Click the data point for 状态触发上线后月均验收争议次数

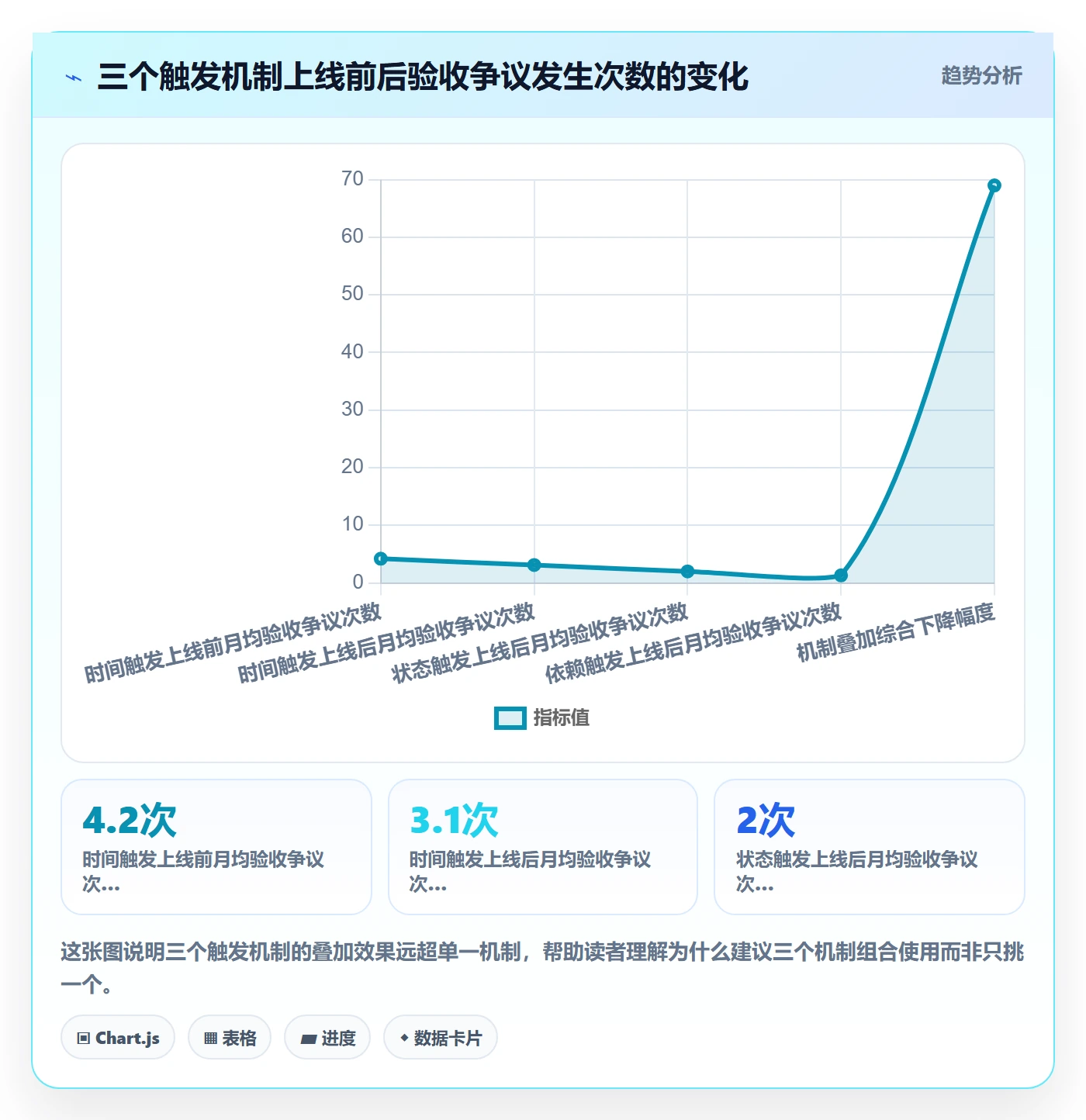tap(687, 572)
